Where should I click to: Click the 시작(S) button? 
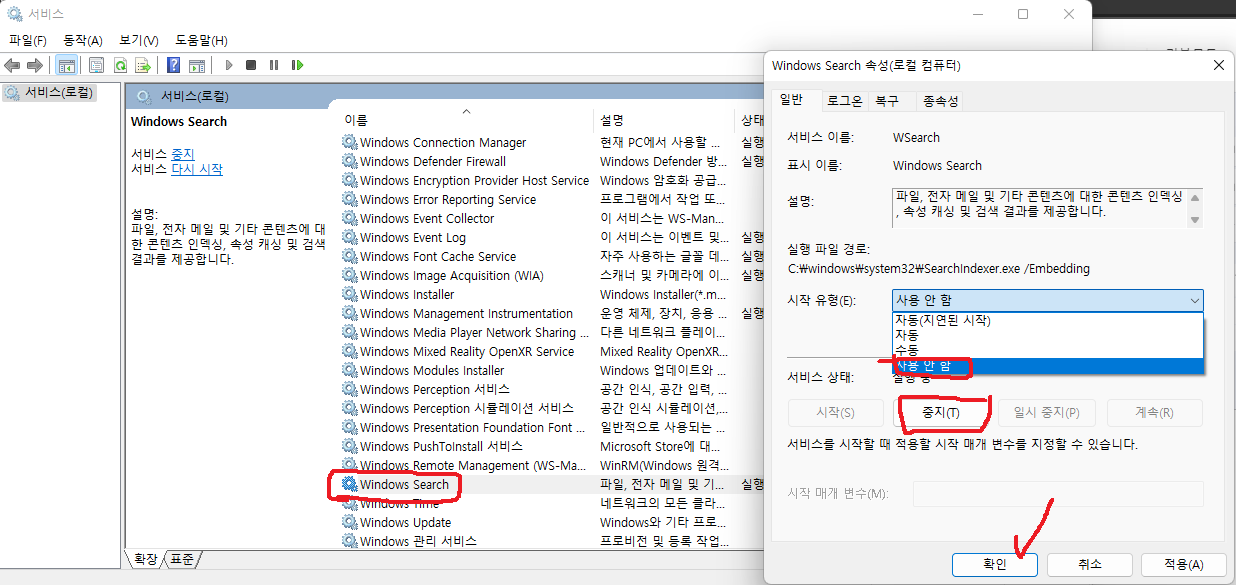click(835, 413)
